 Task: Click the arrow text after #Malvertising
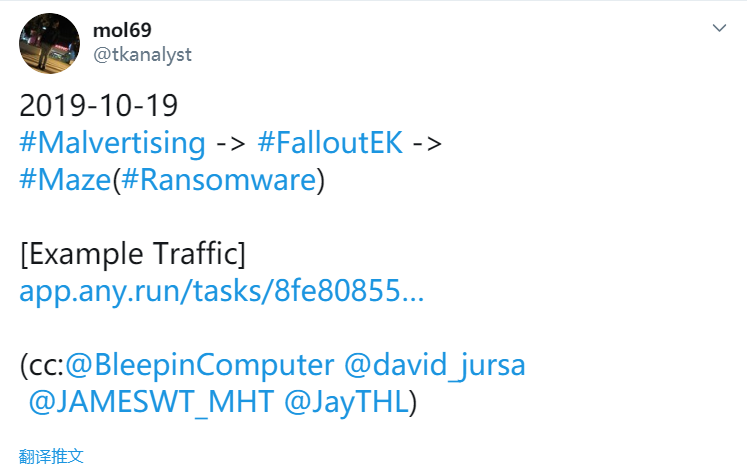[231, 143]
